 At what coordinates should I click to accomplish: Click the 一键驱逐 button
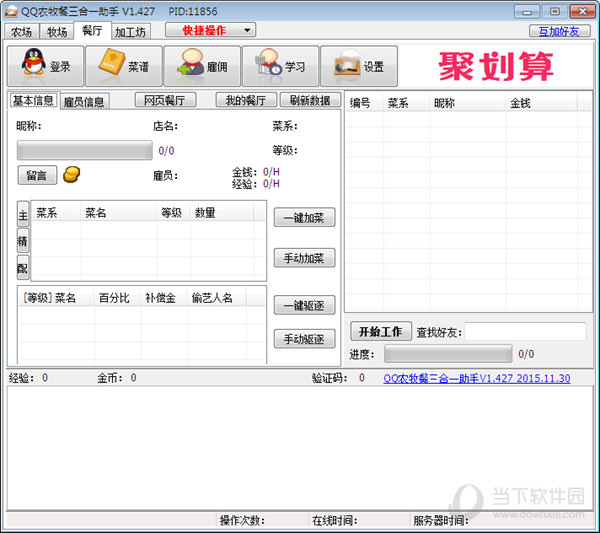coord(304,305)
